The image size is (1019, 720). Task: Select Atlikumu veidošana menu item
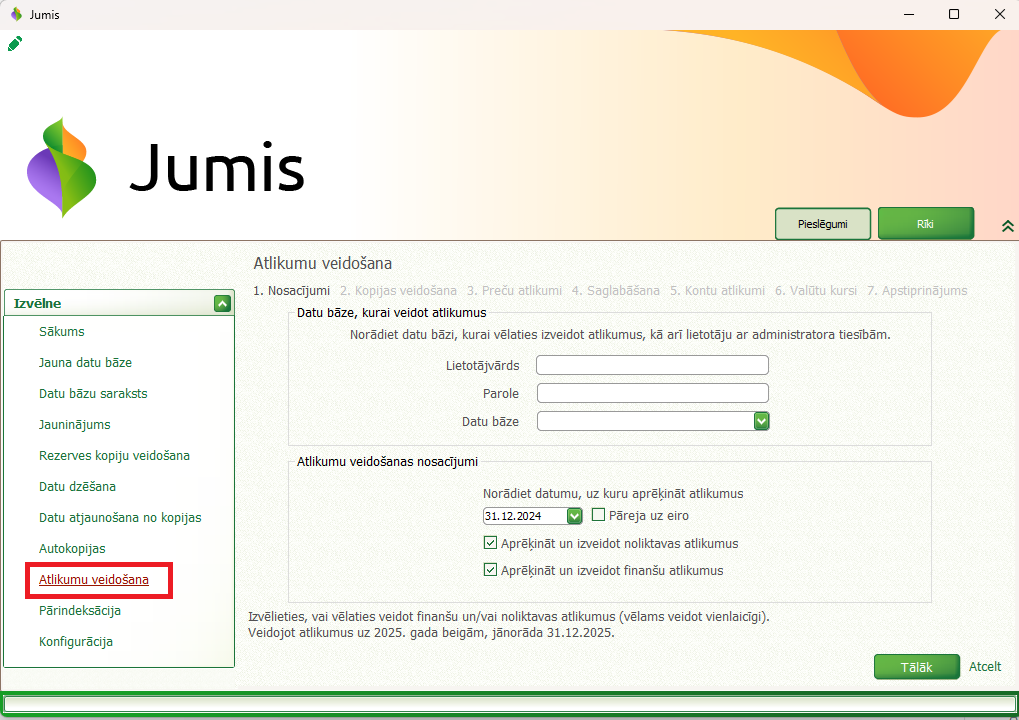[94, 580]
